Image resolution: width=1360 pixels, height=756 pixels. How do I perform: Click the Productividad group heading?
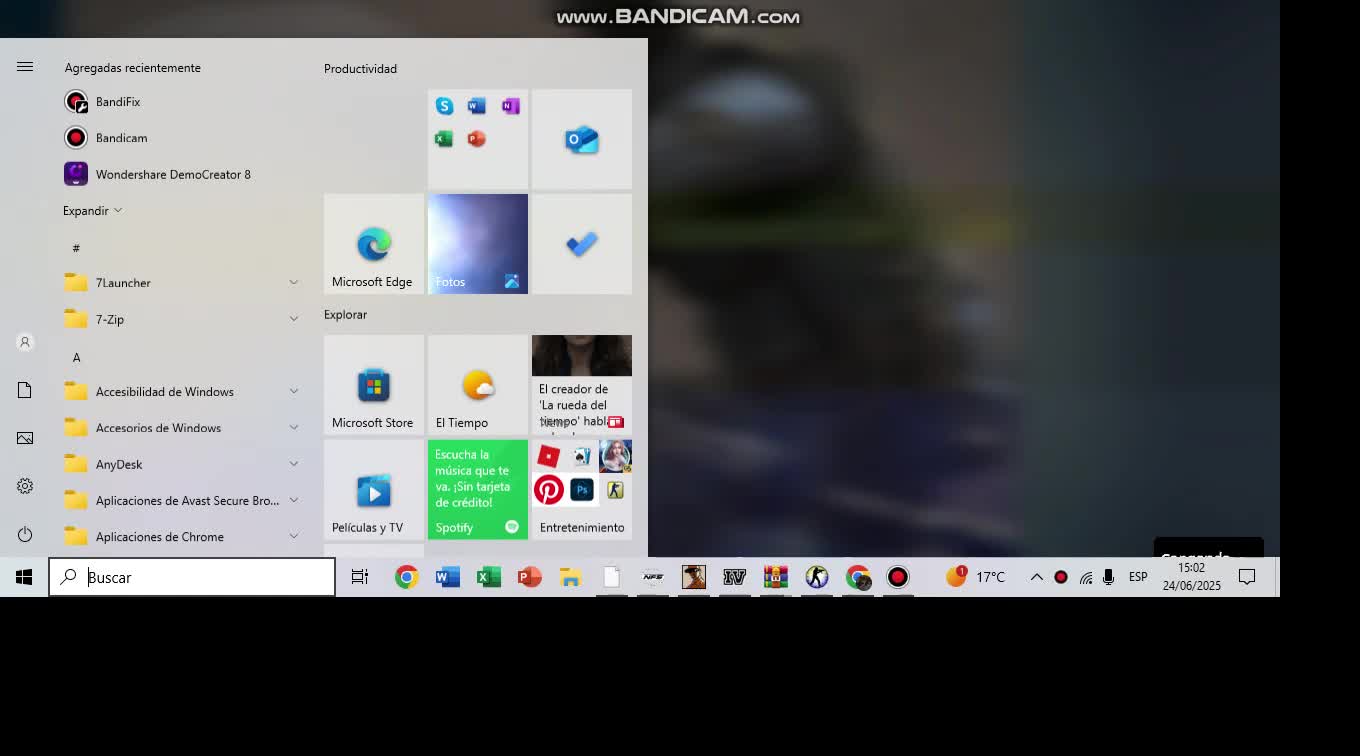click(x=360, y=69)
